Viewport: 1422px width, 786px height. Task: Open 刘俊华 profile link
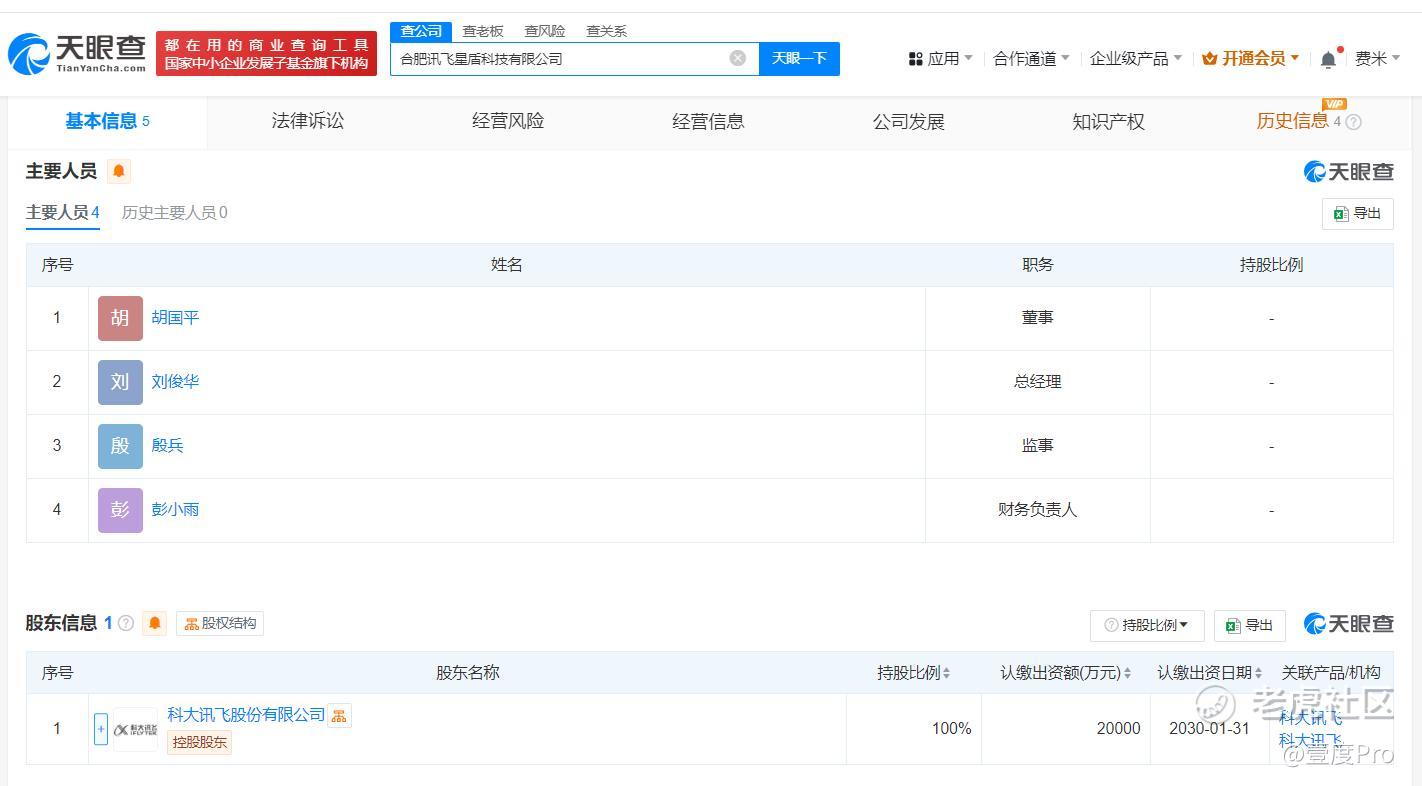[x=175, y=382]
